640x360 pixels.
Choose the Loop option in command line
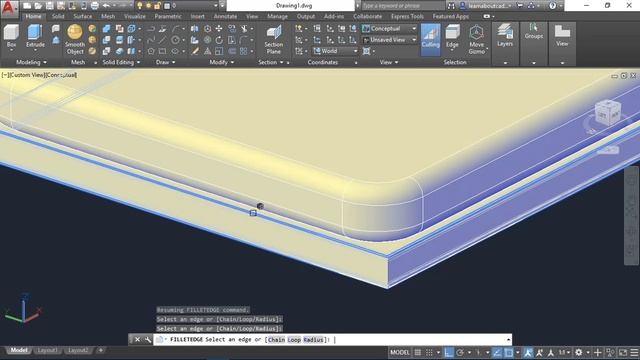294,340
